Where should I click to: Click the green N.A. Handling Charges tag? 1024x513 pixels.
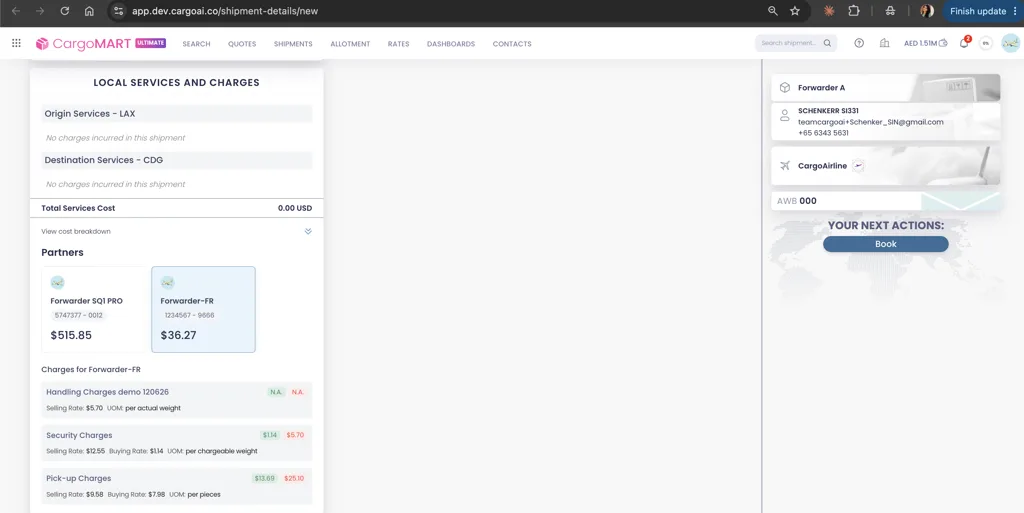[x=276, y=392]
